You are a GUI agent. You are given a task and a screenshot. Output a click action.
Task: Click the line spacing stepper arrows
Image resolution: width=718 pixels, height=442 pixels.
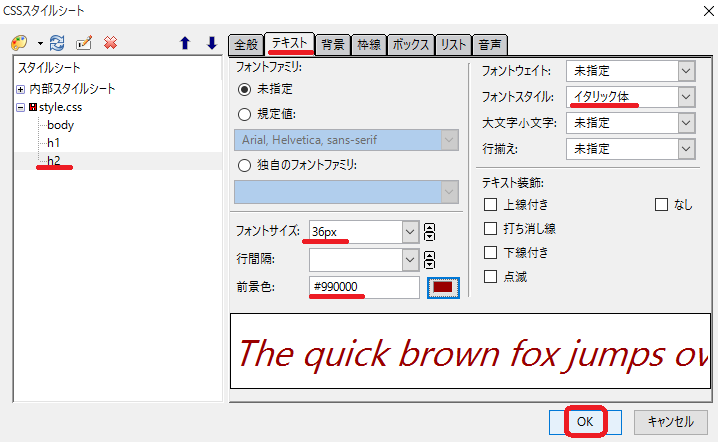pyautogui.click(x=430, y=260)
